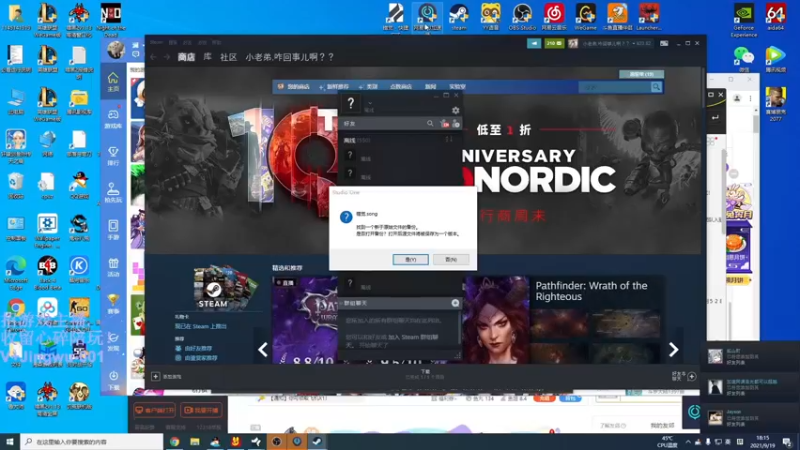
Task: Click the Windows taskbar search box
Action: [x=92, y=442]
